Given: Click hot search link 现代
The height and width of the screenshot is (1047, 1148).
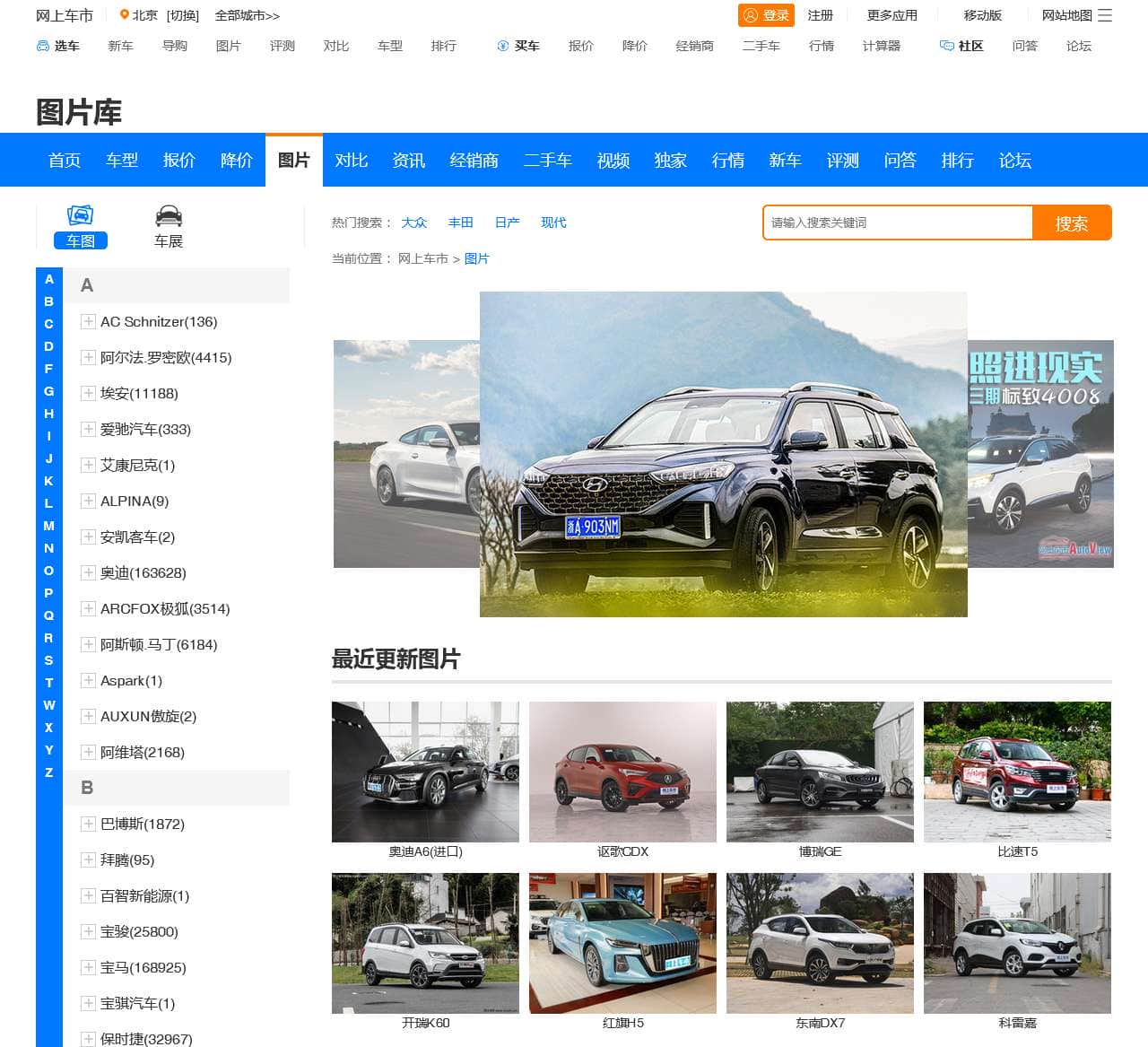Looking at the screenshot, I should (x=553, y=222).
